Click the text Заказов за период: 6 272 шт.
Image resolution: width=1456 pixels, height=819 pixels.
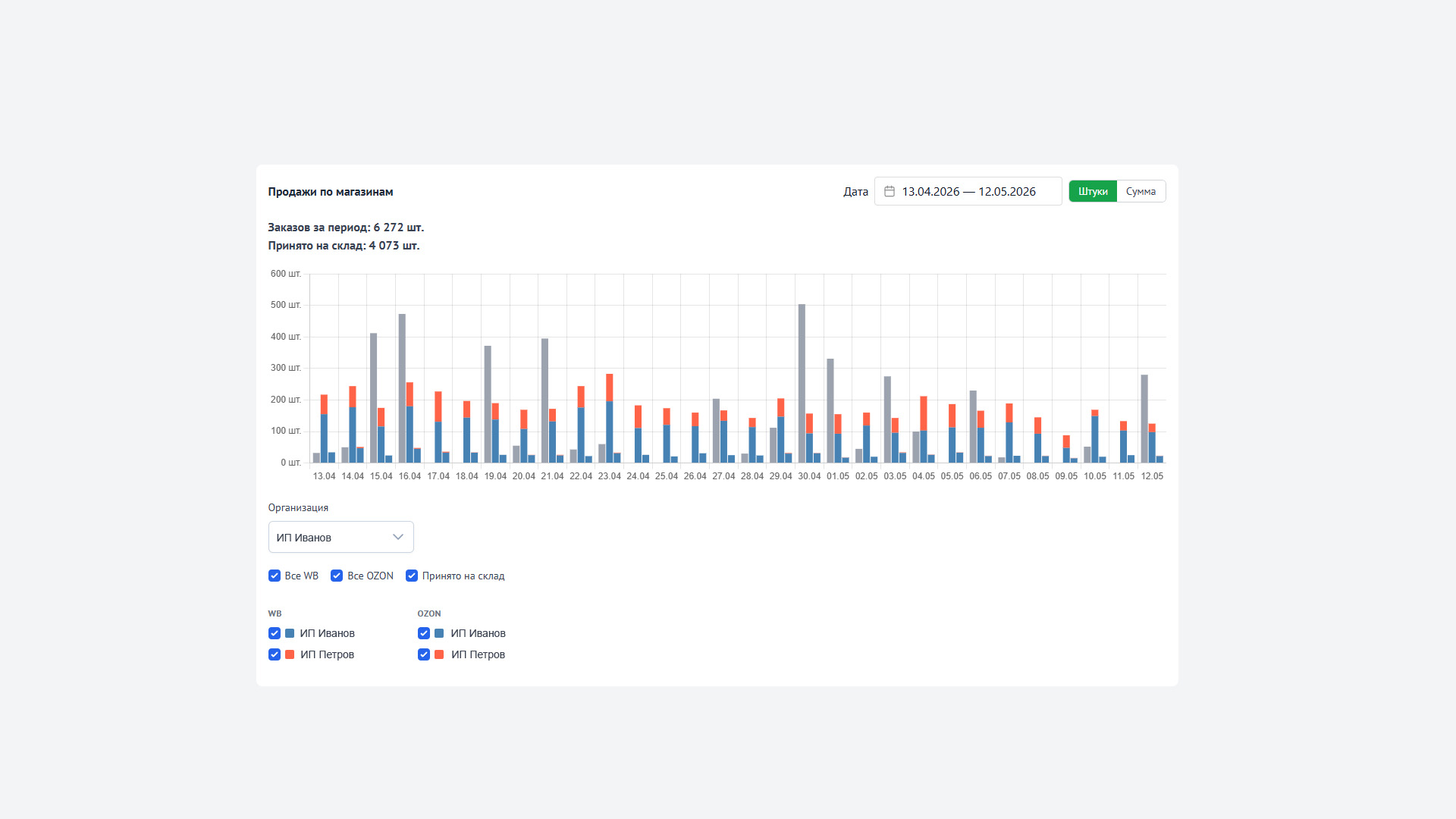346,227
